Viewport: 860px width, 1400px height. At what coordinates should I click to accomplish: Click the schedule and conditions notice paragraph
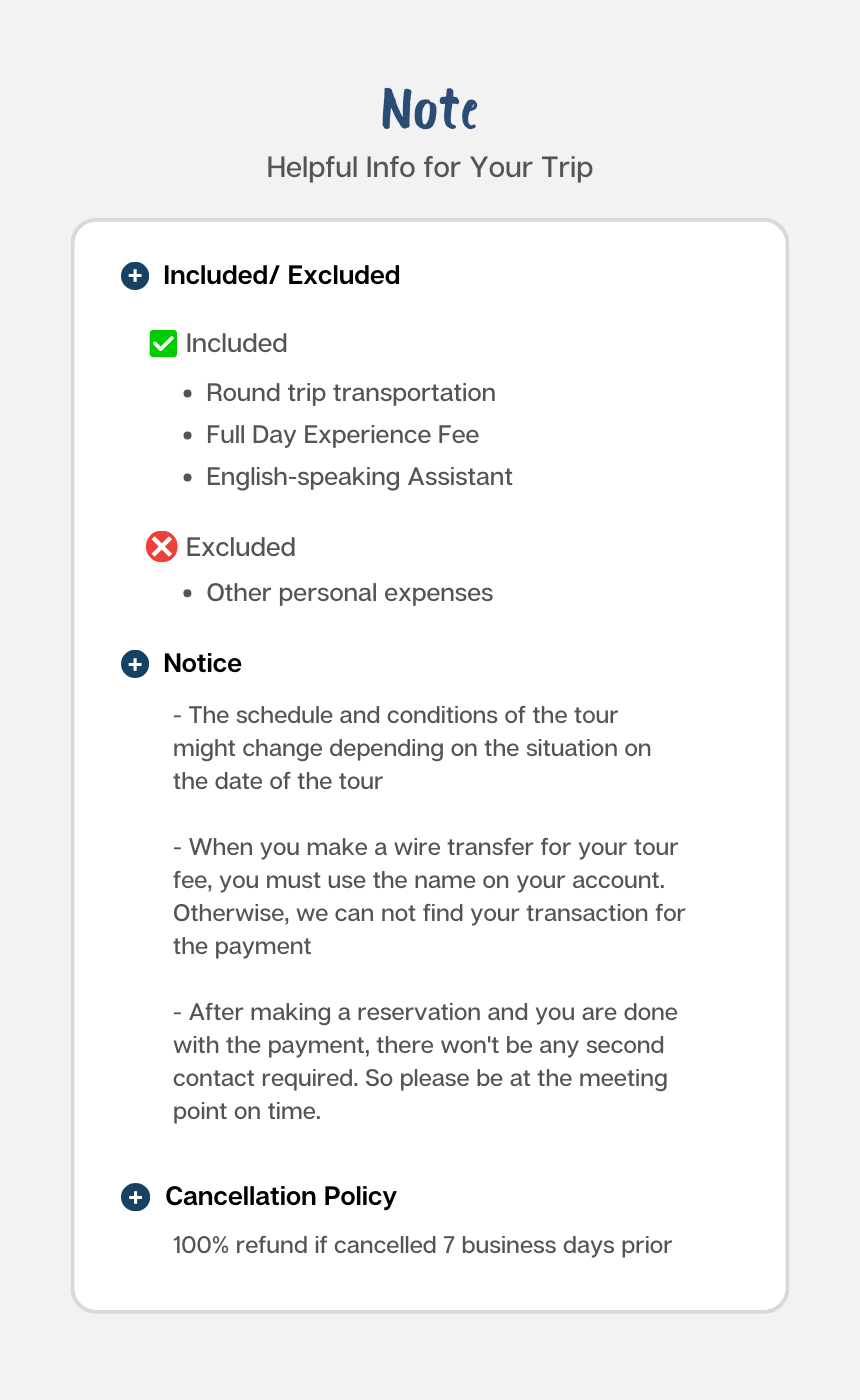[412, 748]
